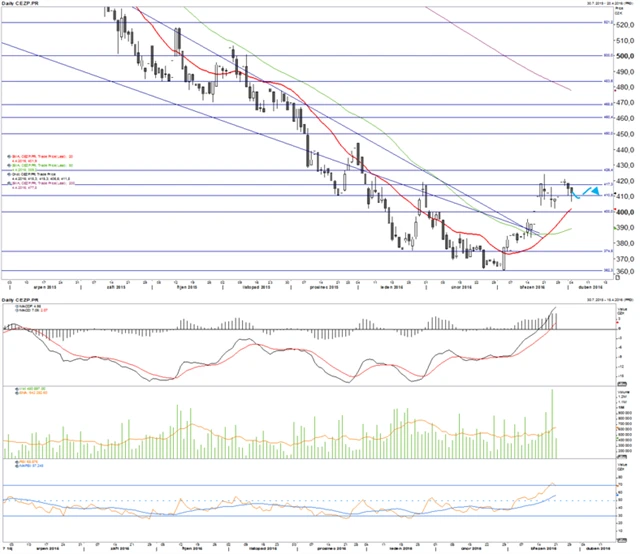Click 'leden 2016' on the upper time axis
The height and width of the screenshot is (554, 640).
392,287
